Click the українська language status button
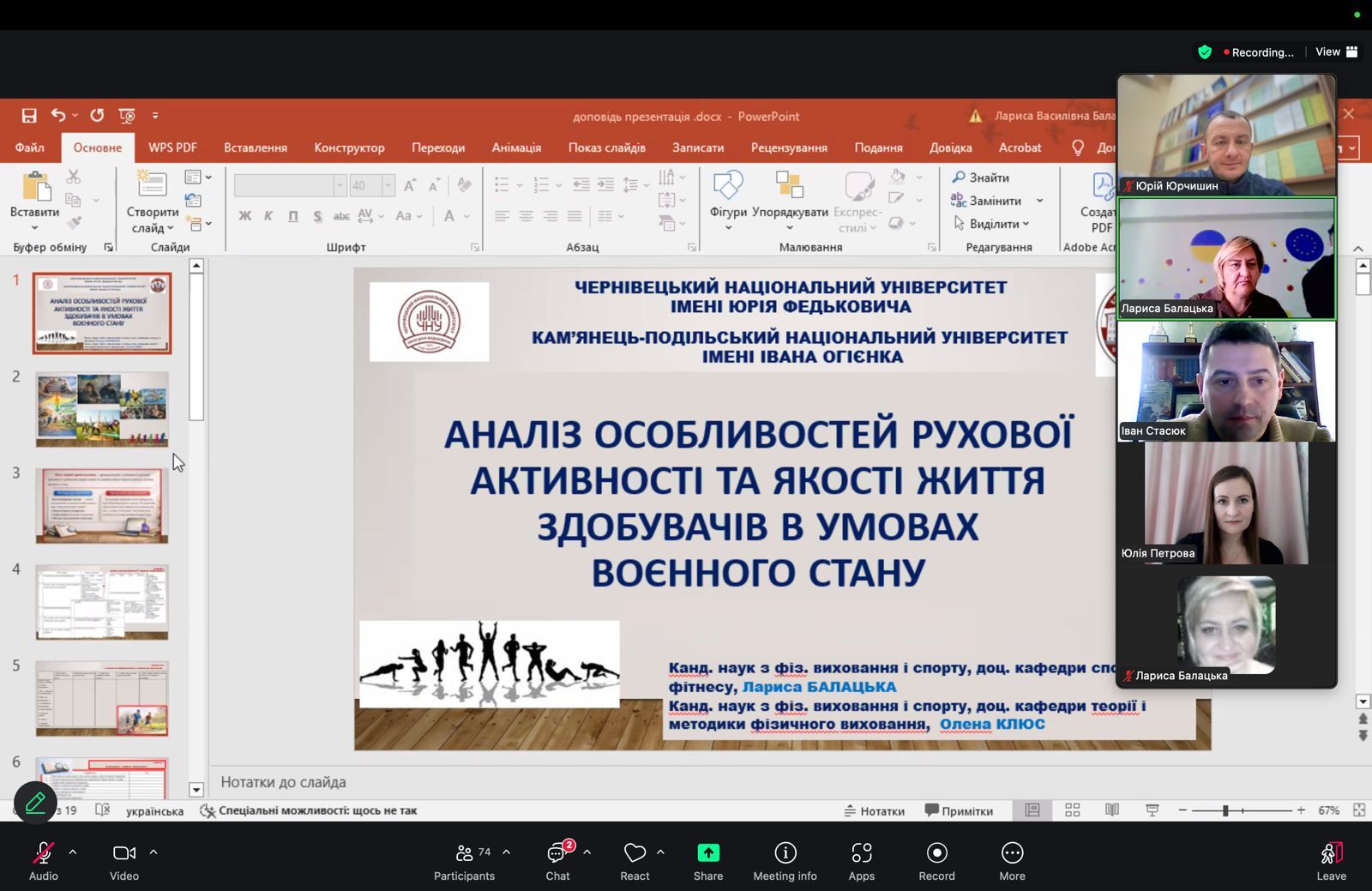 pyautogui.click(x=154, y=810)
